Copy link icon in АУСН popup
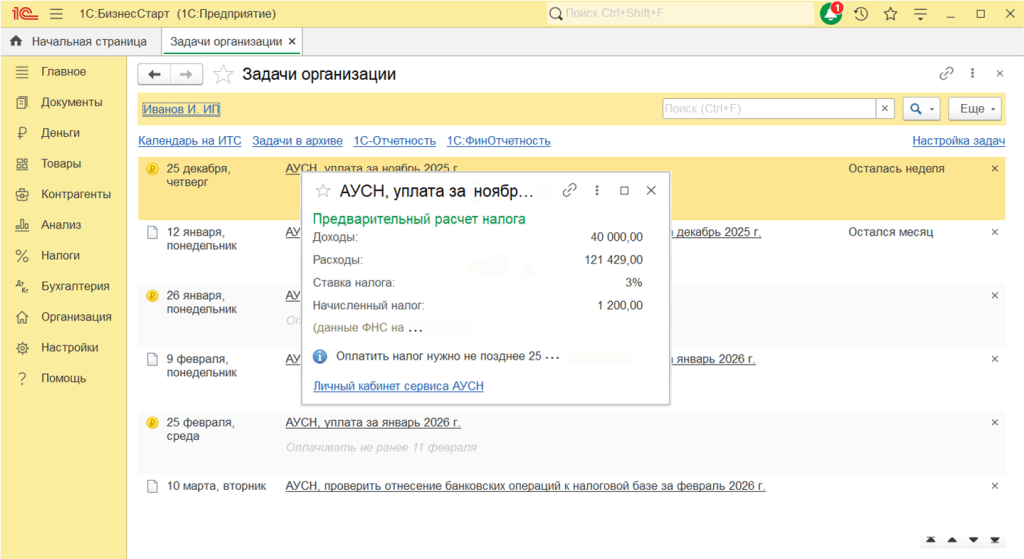 [x=570, y=190]
